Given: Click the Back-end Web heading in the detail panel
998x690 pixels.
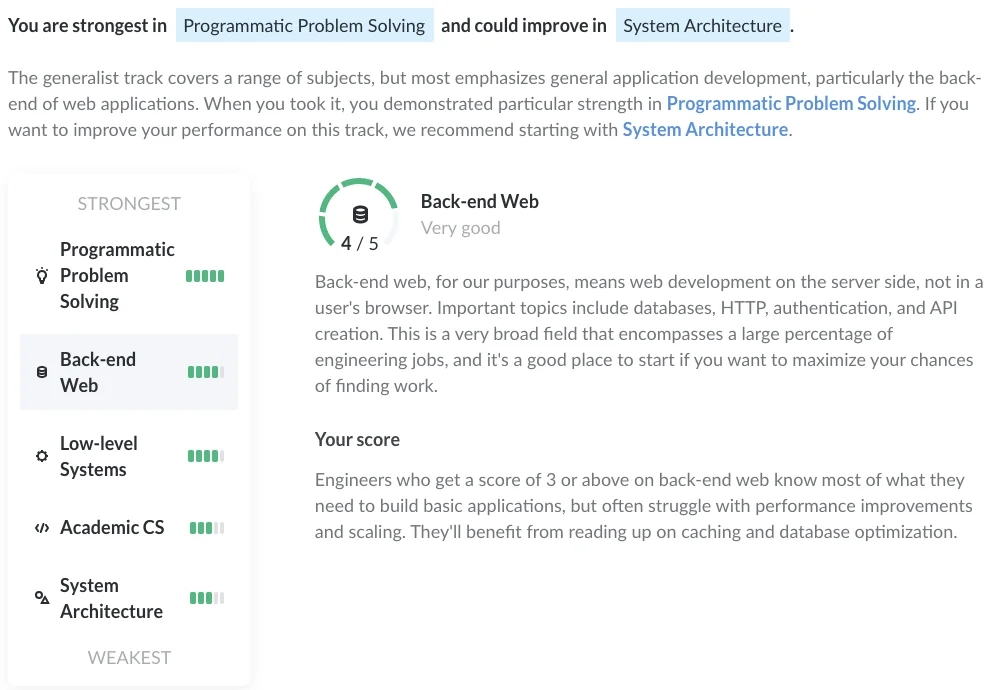Looking at the screenshot, I should pyautogui.click(x=479, y=201).
